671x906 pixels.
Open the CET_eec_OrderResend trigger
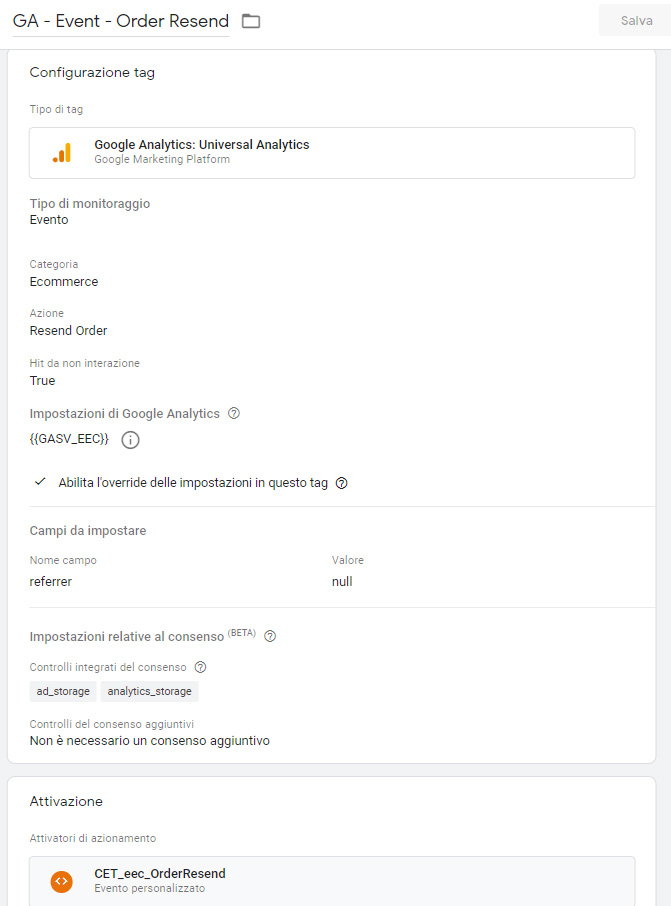[332, 881]
